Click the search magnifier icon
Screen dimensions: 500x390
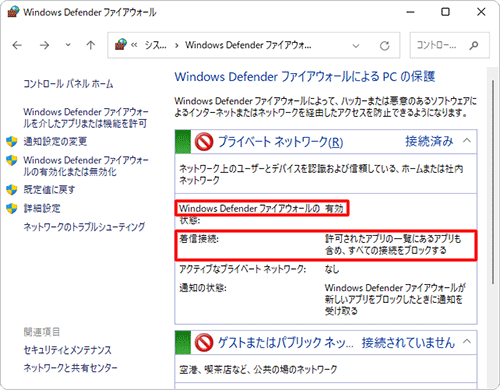[x=474, y=45]
